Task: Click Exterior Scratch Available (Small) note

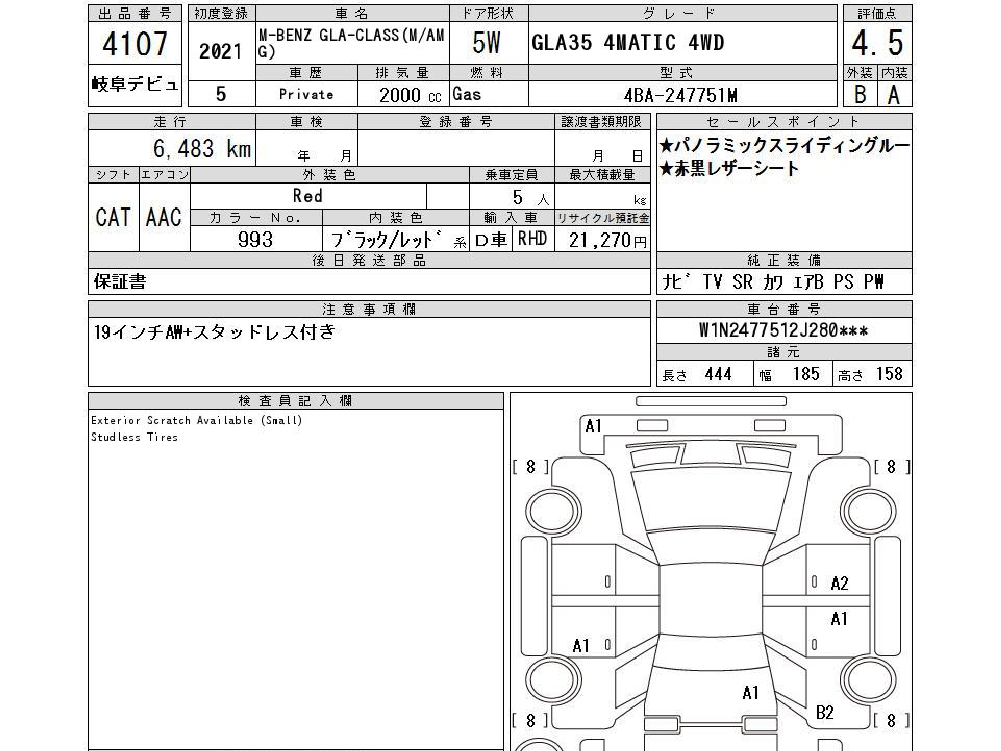Action: [197, 420]
